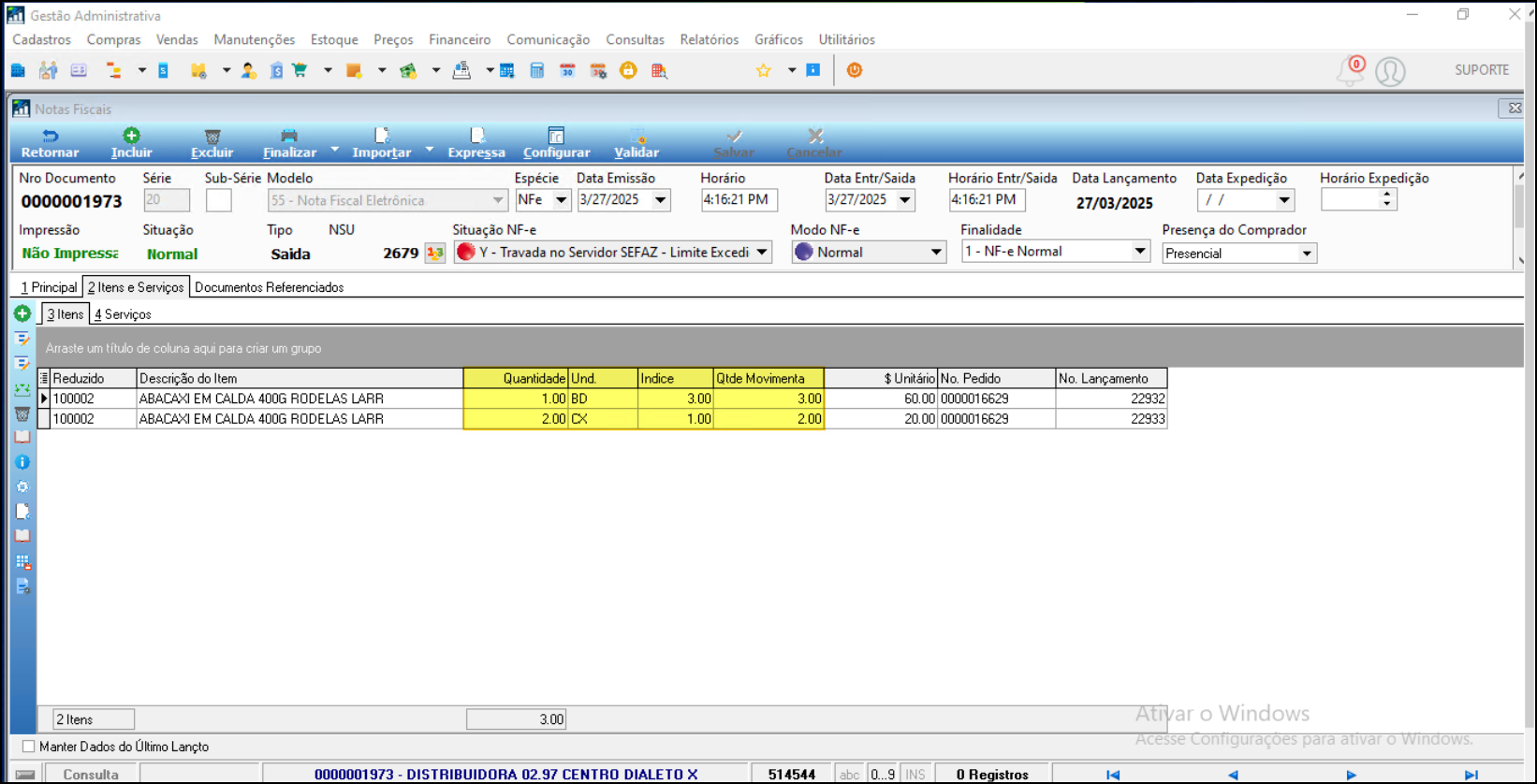1537x784 pixels.
Task: Click the cash register toolbar icon
Action: pyautogui.click(x=461, y=70)
